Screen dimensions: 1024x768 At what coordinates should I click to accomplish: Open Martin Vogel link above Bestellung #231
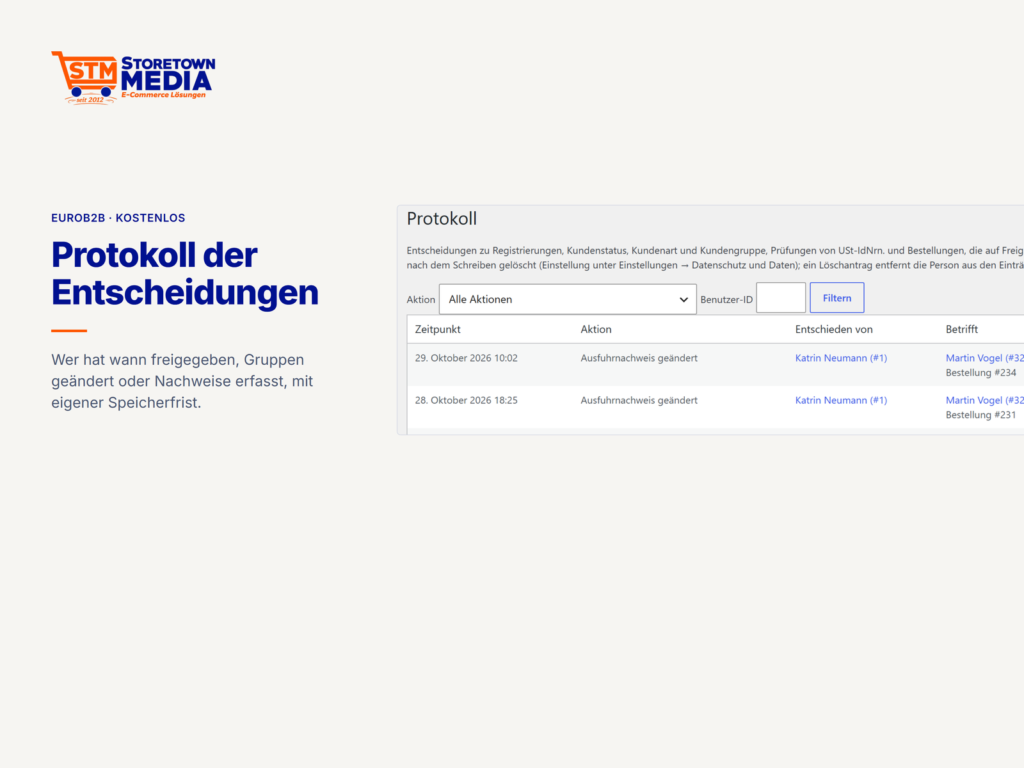coord(984,400)
